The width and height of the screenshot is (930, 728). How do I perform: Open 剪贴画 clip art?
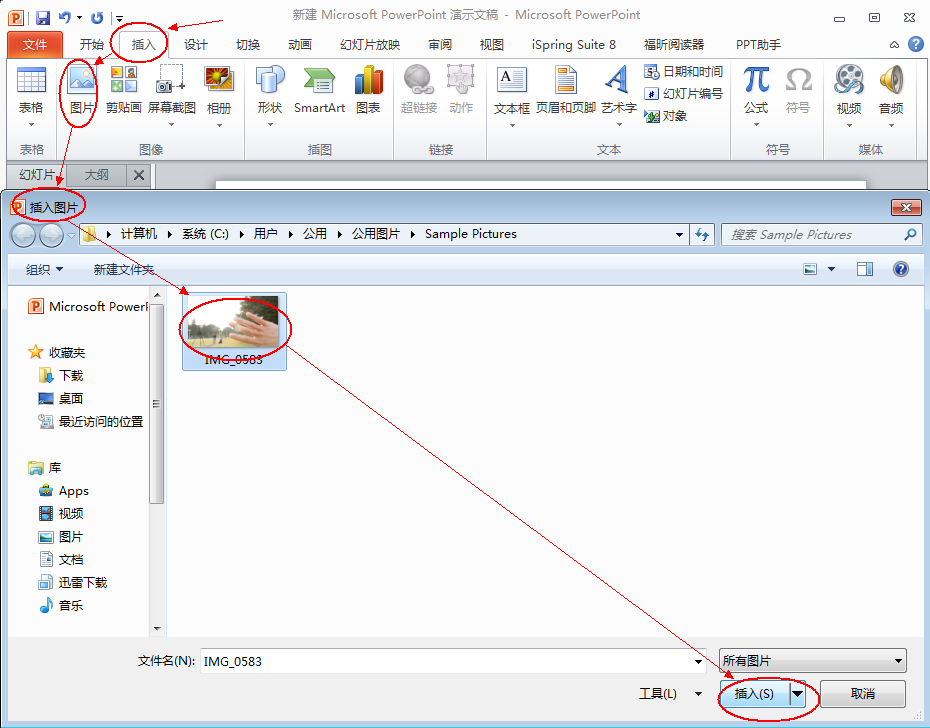point(124,91)
